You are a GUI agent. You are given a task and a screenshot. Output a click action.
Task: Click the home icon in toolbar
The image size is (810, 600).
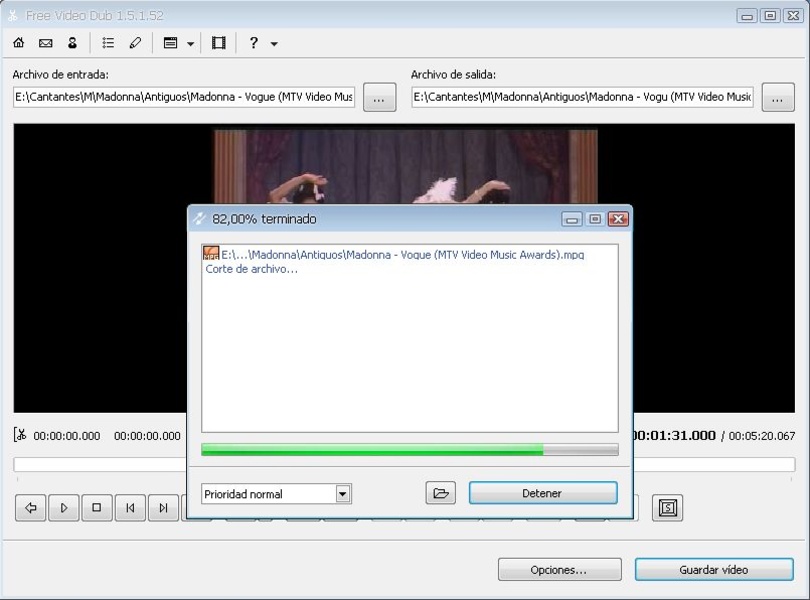pyautogui.click(x=19, y=43)
